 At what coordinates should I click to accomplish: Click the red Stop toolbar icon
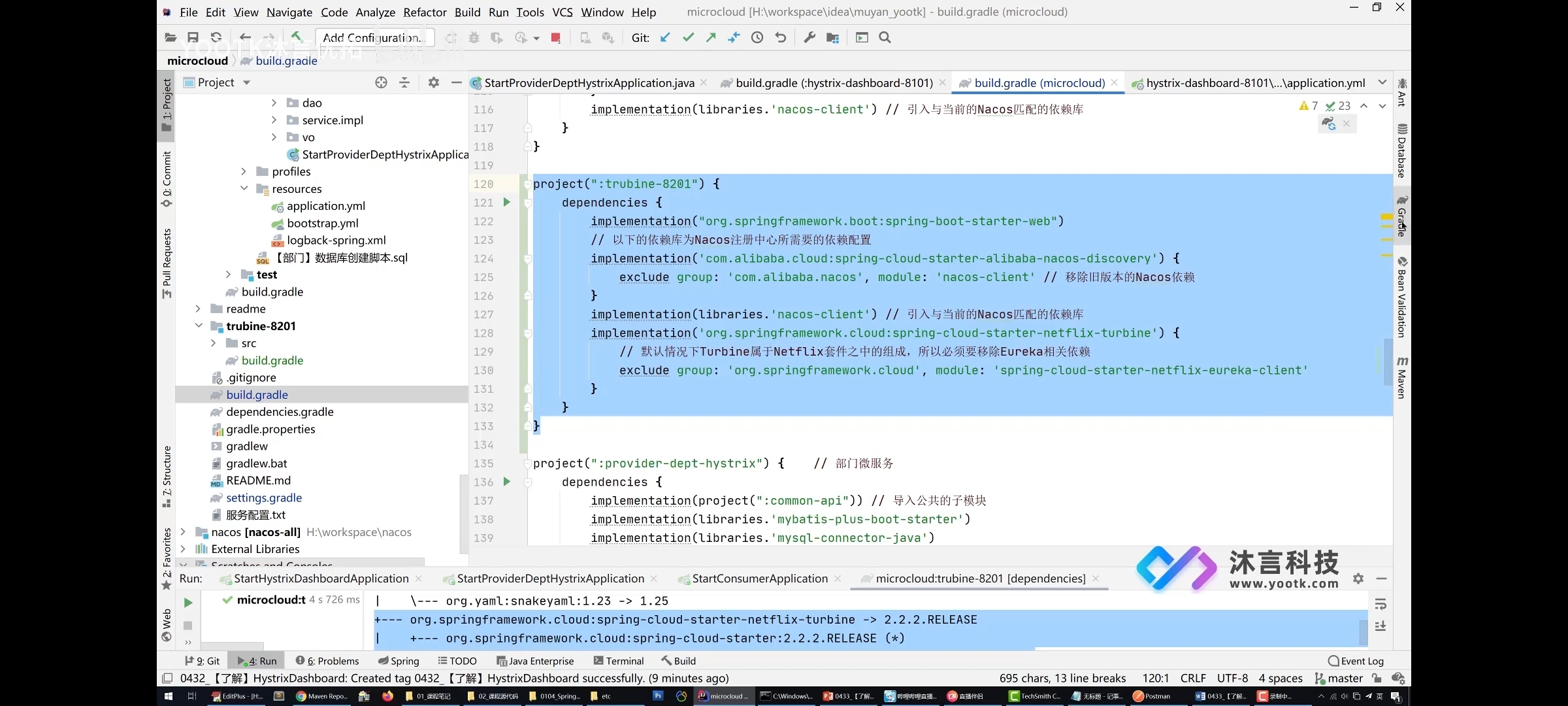pyautogui.click(x=555, y=38)
